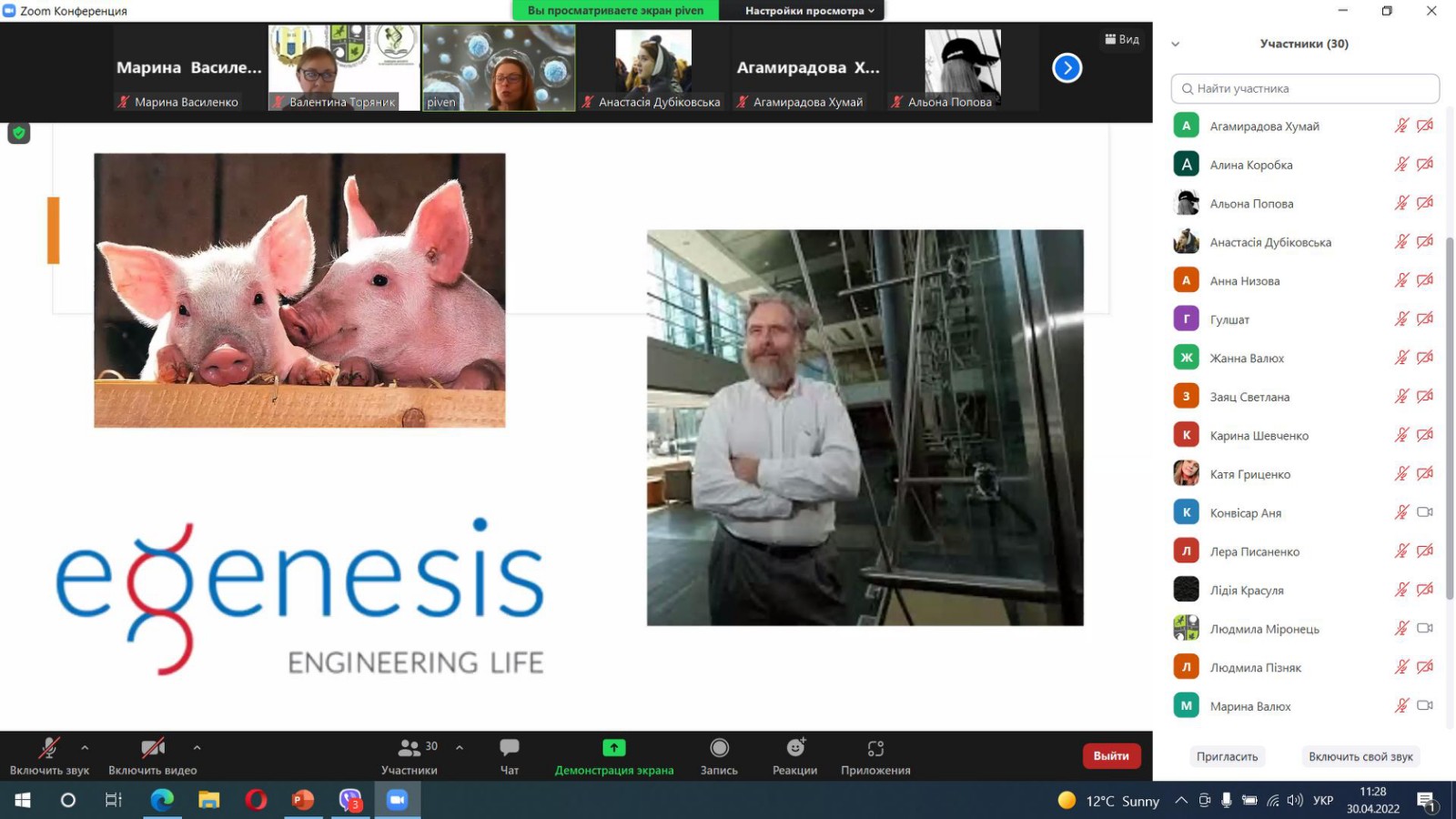Click muted mic icon for Алина Коробка
The image size is (1456, 819).
[x=1401, y=165]
